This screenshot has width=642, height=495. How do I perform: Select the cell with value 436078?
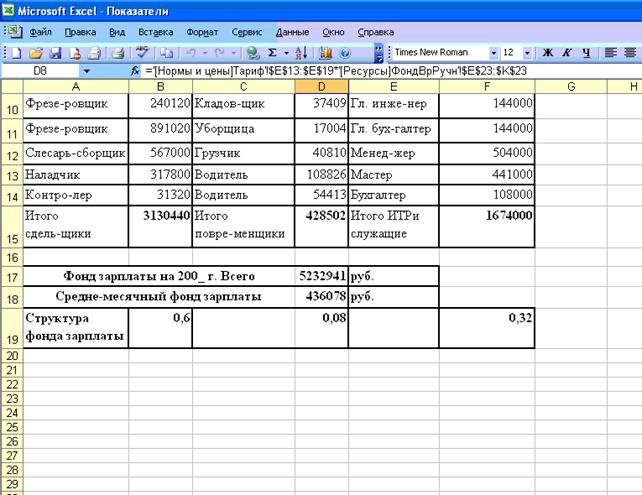[x=321, y=296]
